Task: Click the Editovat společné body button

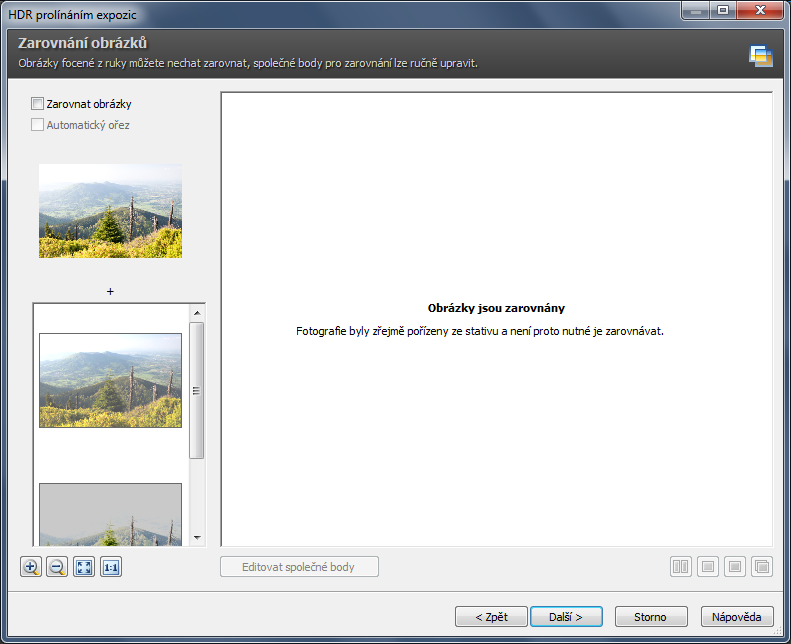Action: 299,567
